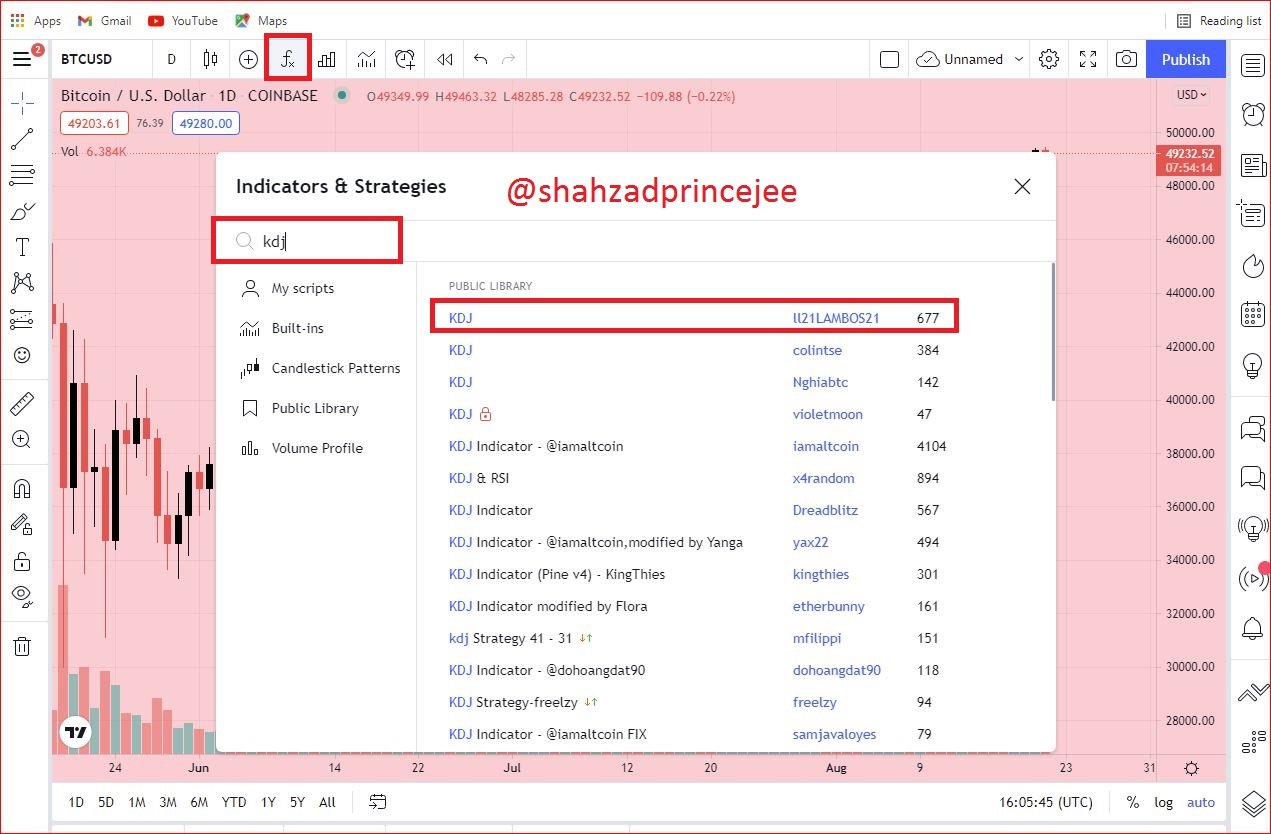Open the USD currency dropdown
This screenshot has height=834, width=1271.
tap(1192, 95)
